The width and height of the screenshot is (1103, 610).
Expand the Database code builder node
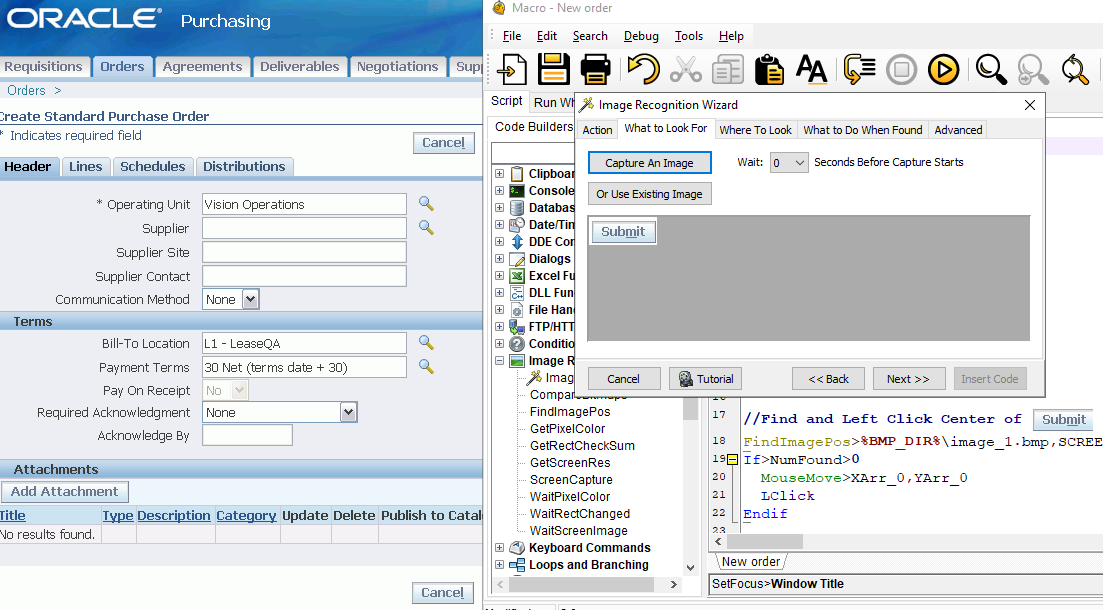[x=499, y=208]
